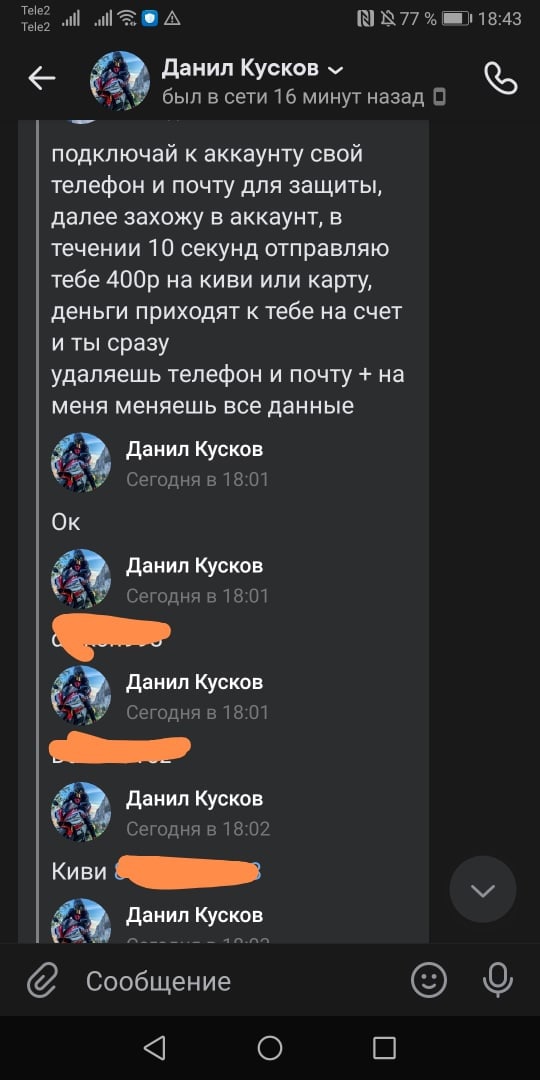Viewport: 540px width, 1080px height.
Task: Select the message starting with Киви
Action: point(156,871)
